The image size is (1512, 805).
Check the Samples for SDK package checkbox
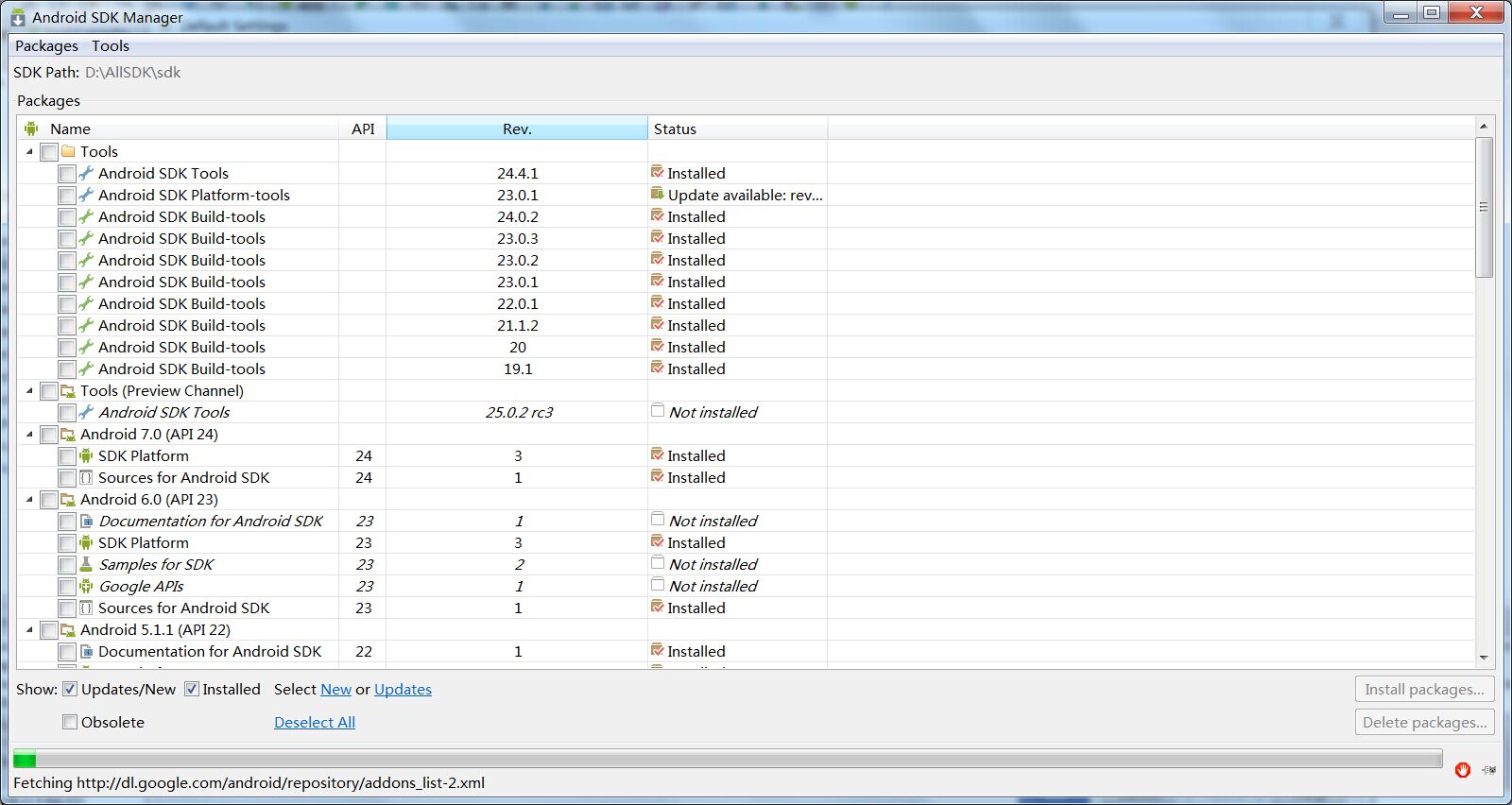coord(66,565)
